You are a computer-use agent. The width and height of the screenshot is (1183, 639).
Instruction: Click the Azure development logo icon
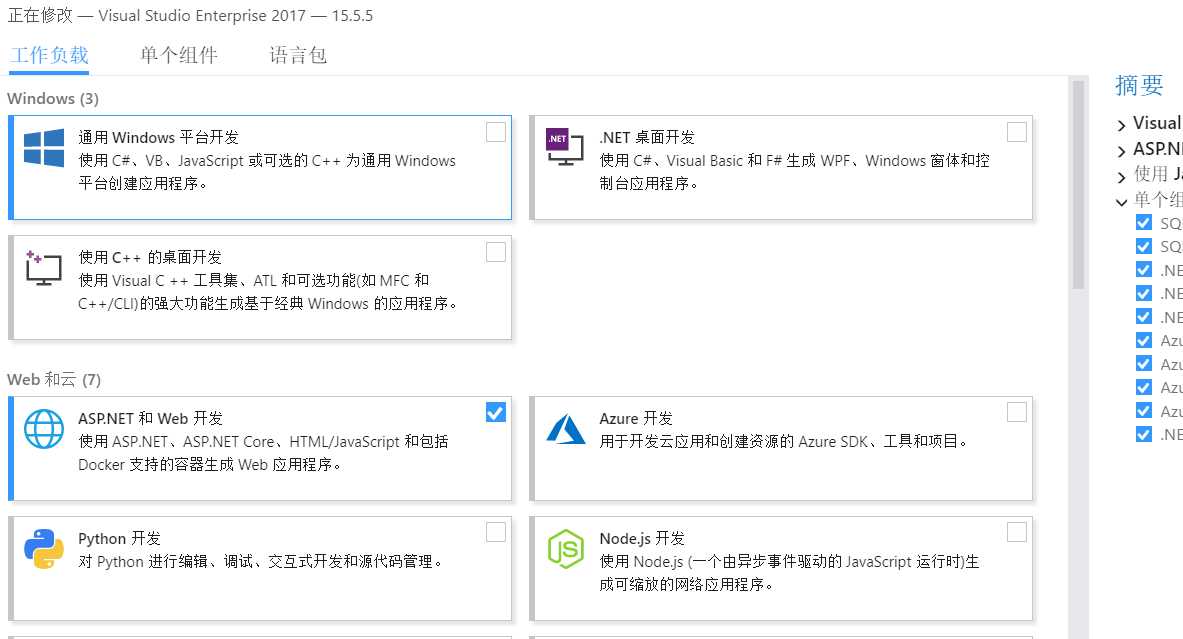(566, 429)
